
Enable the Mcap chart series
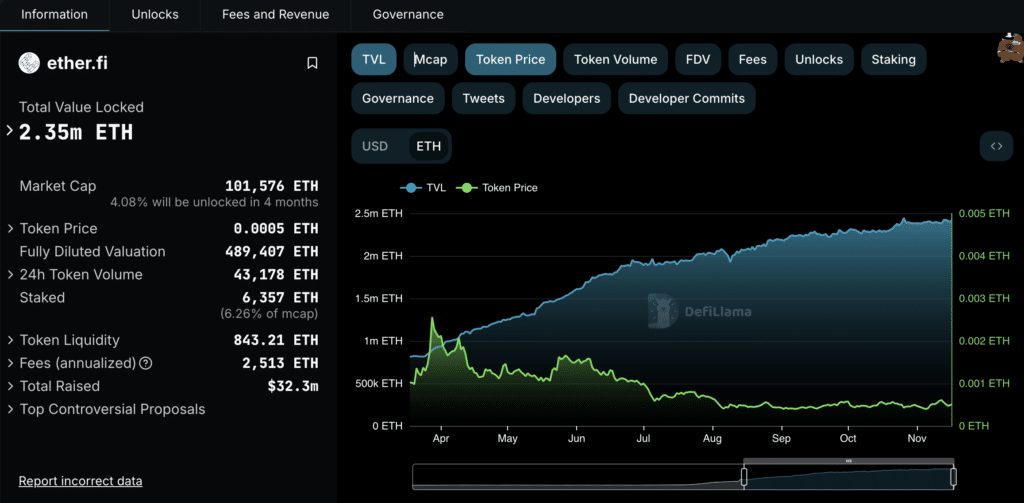click(x=430, y=59)
